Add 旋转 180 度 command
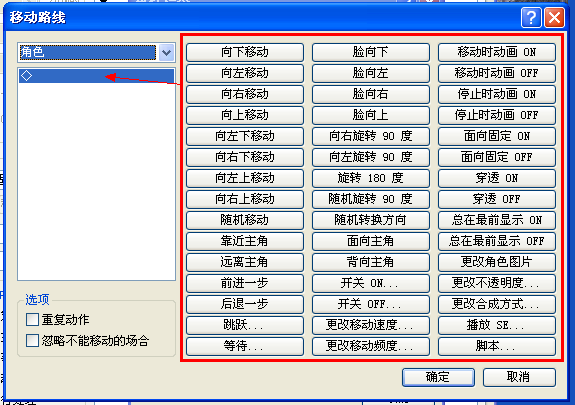575x405 pixels. tap(371, 178)
